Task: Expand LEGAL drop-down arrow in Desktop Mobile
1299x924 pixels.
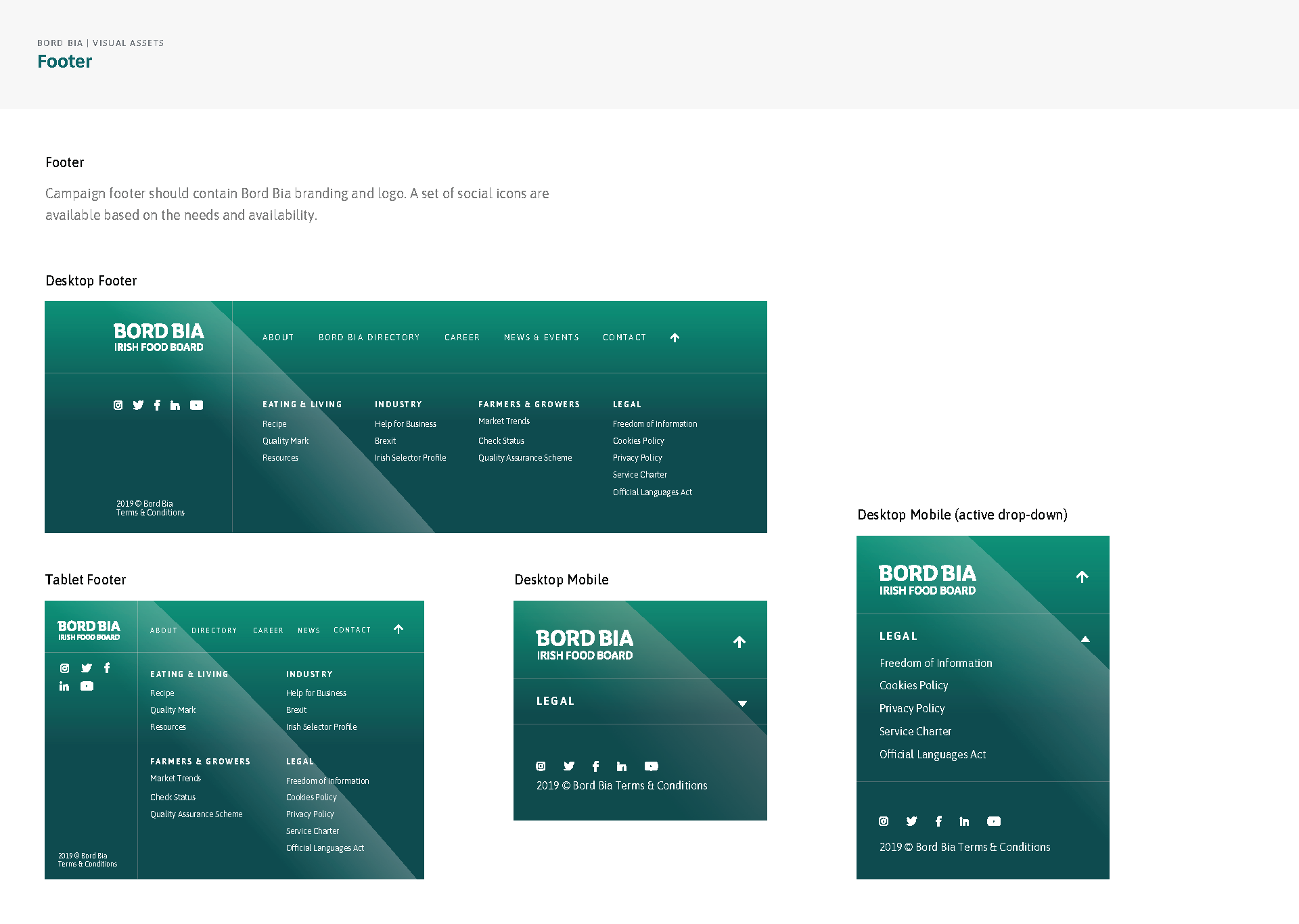Action: [x=742, y=703]
